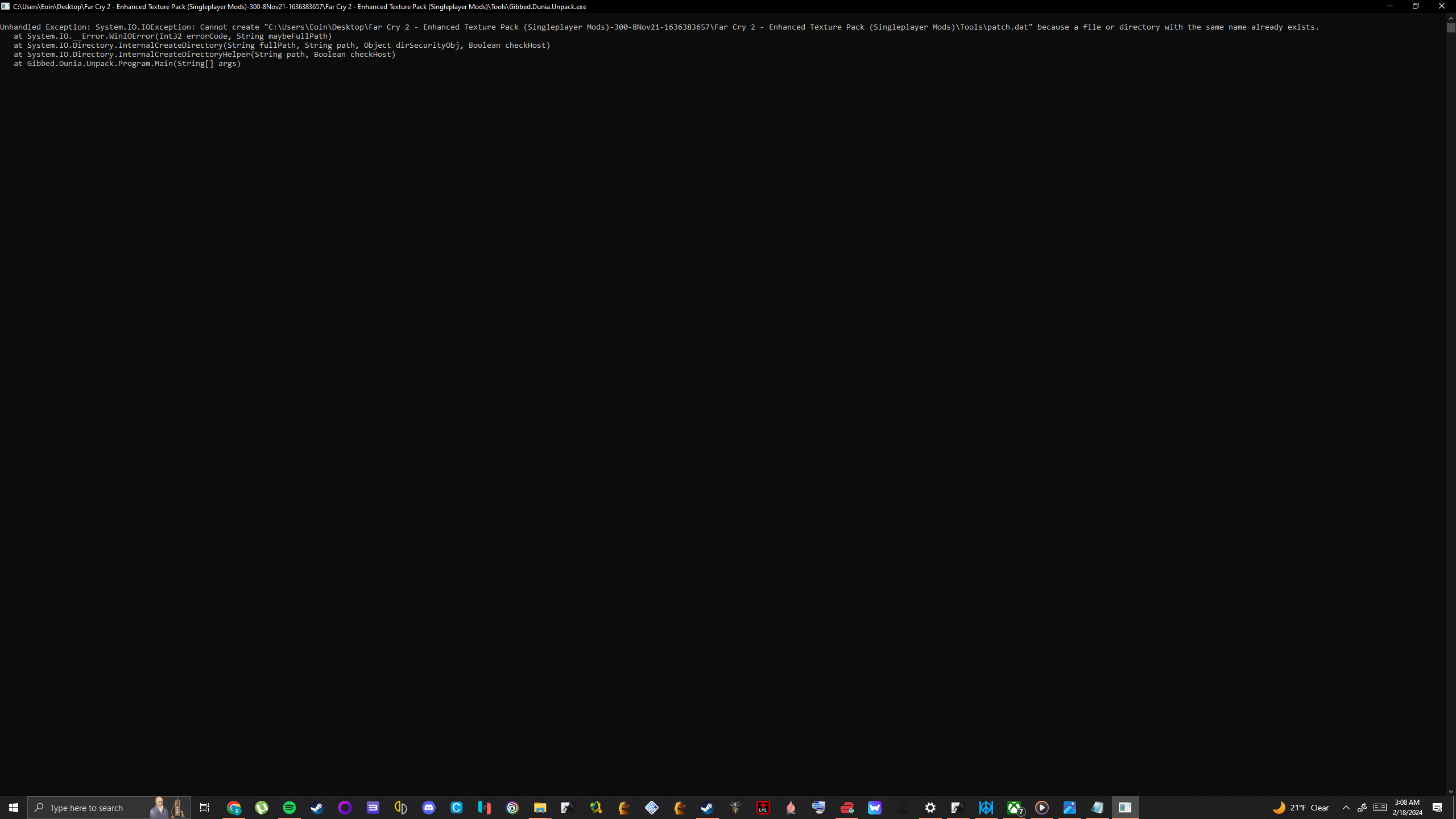Viewport: 1456px width, 819px height.
Task: Open the green globe taskbar icon
Action: (595, 808)
